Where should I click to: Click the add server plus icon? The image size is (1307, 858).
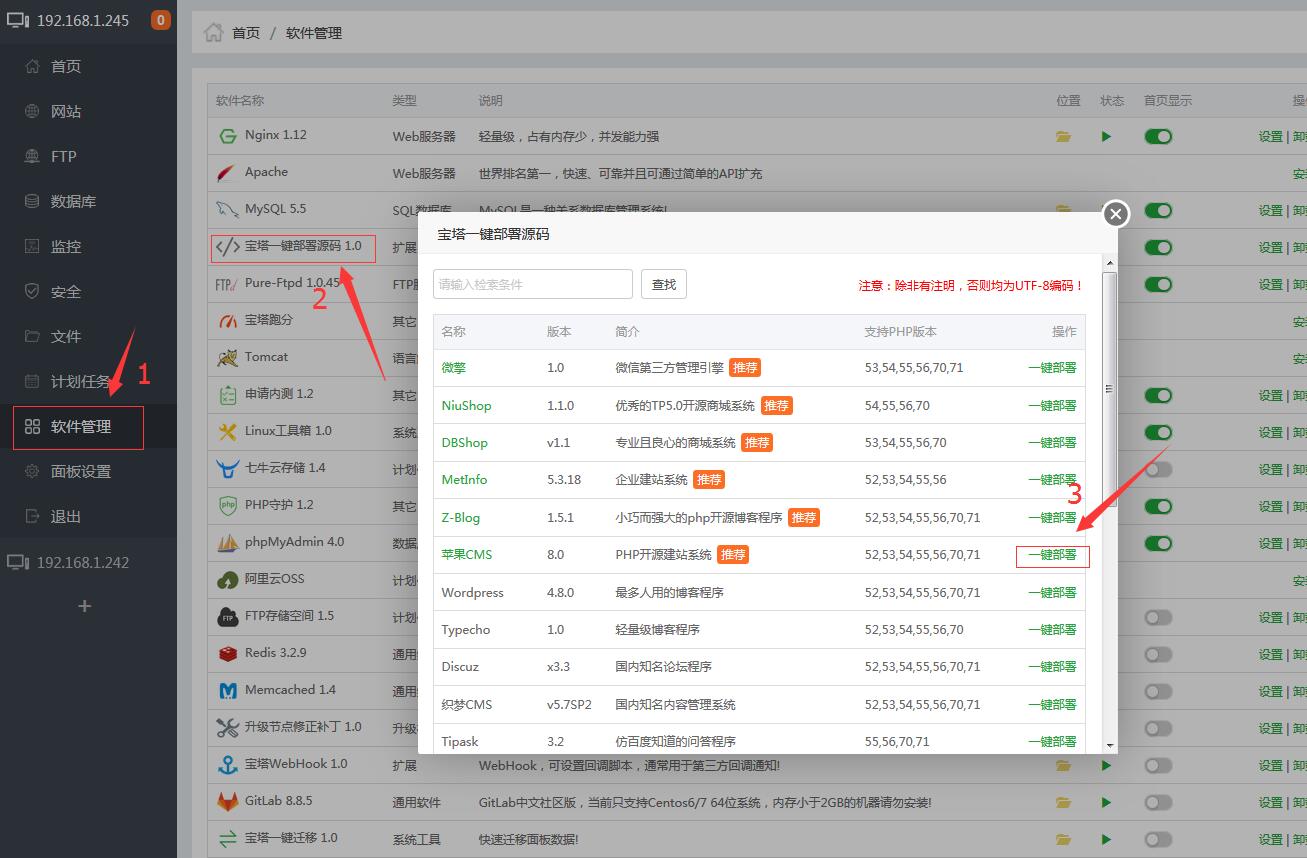[85, 606]
